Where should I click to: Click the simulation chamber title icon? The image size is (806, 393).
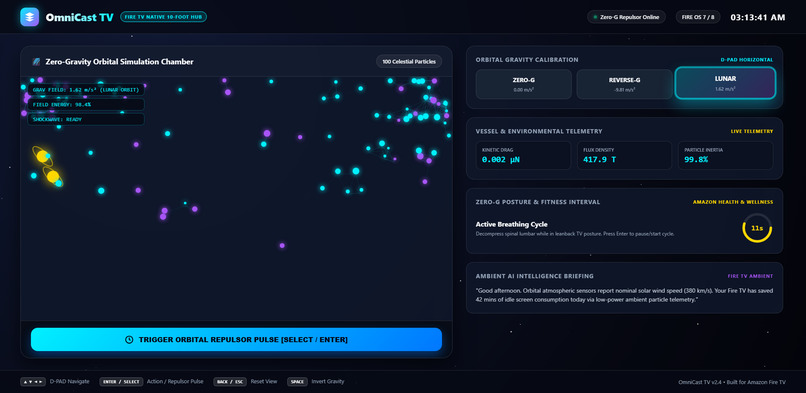36,62
